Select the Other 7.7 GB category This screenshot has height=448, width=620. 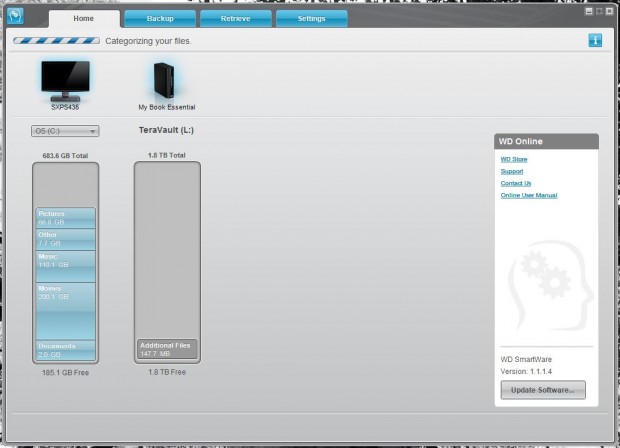coord(65,239)
